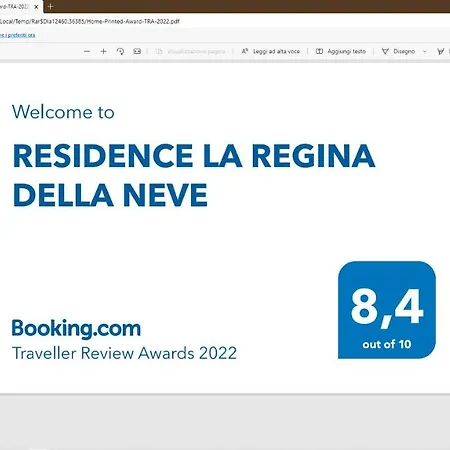Start 'Leggi ad alta voce' read aloud
Screen dimensions: 450x450
click(271, 51)
